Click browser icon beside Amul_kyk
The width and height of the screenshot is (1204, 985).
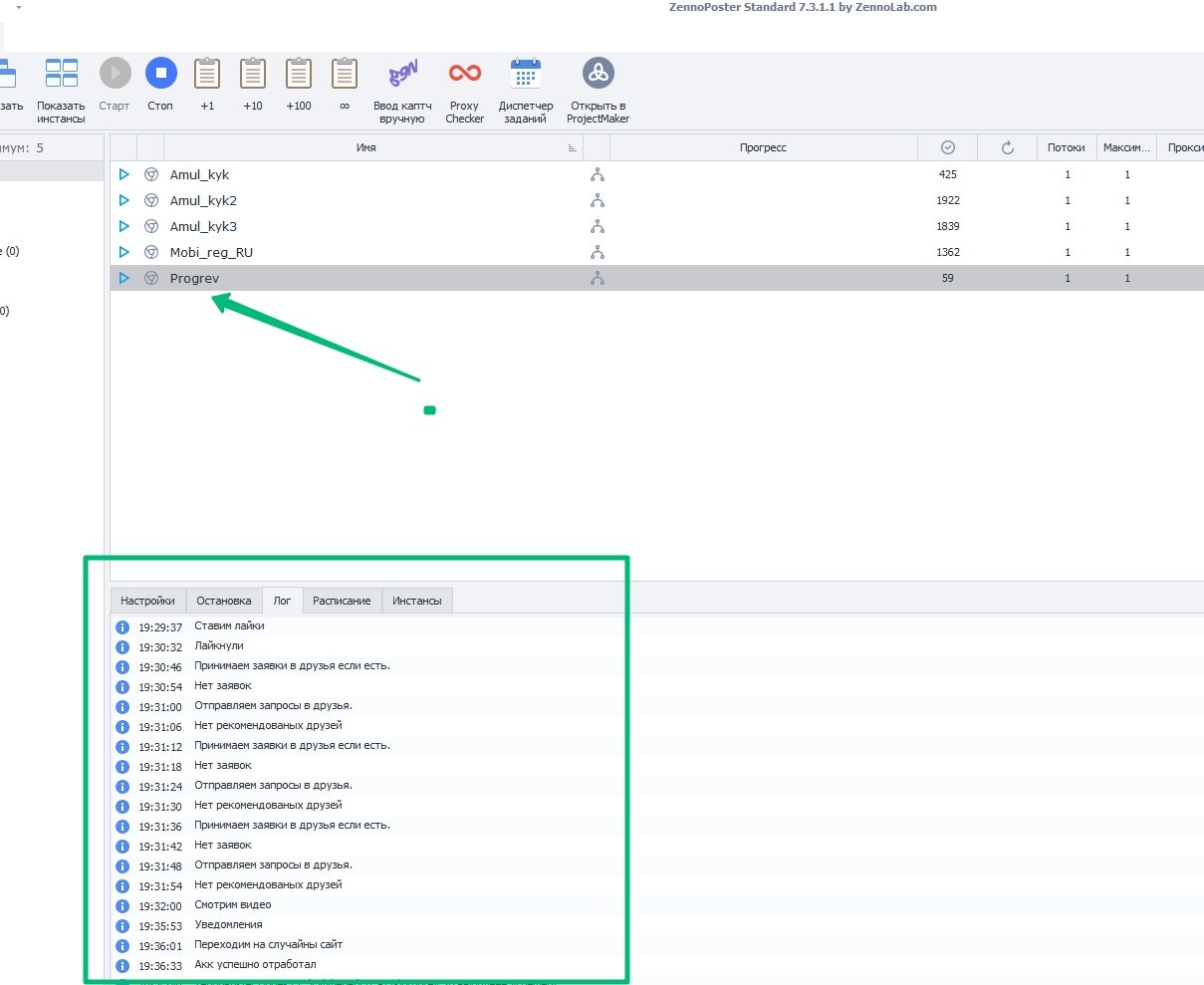151,174
